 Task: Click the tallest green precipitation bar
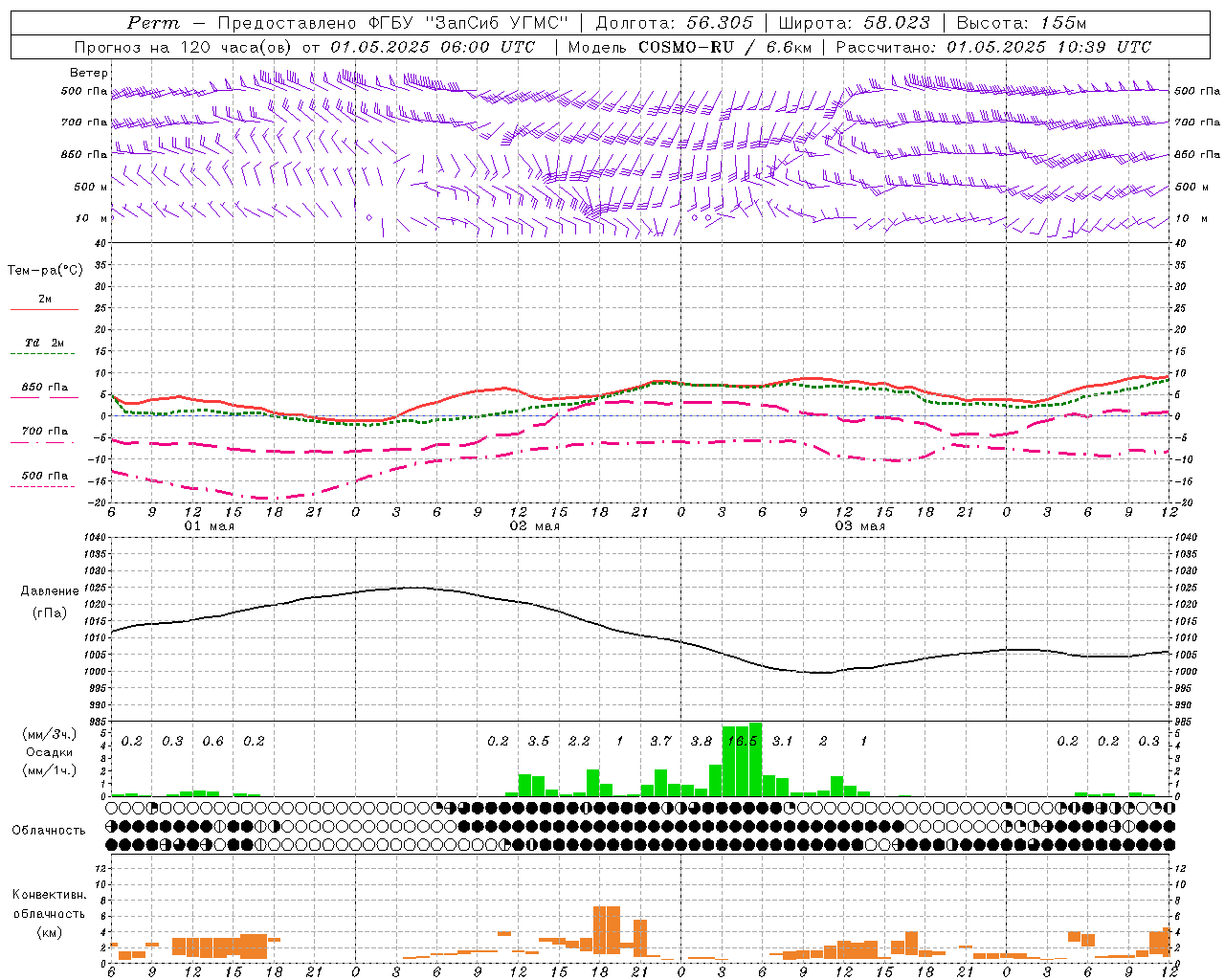coord(755,760)
